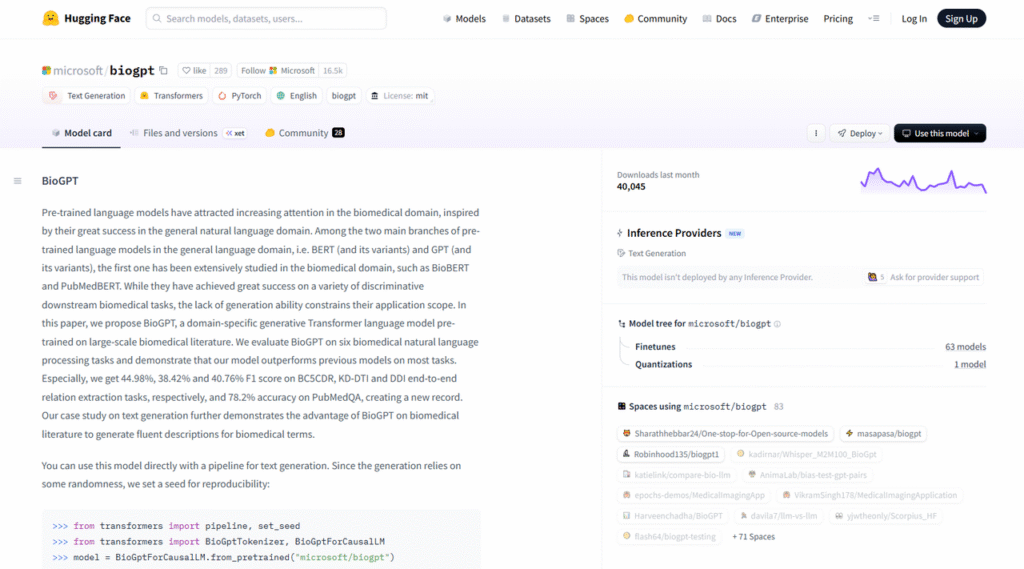
Task: Click the three-dot more options icon
Action: [816, 133]
